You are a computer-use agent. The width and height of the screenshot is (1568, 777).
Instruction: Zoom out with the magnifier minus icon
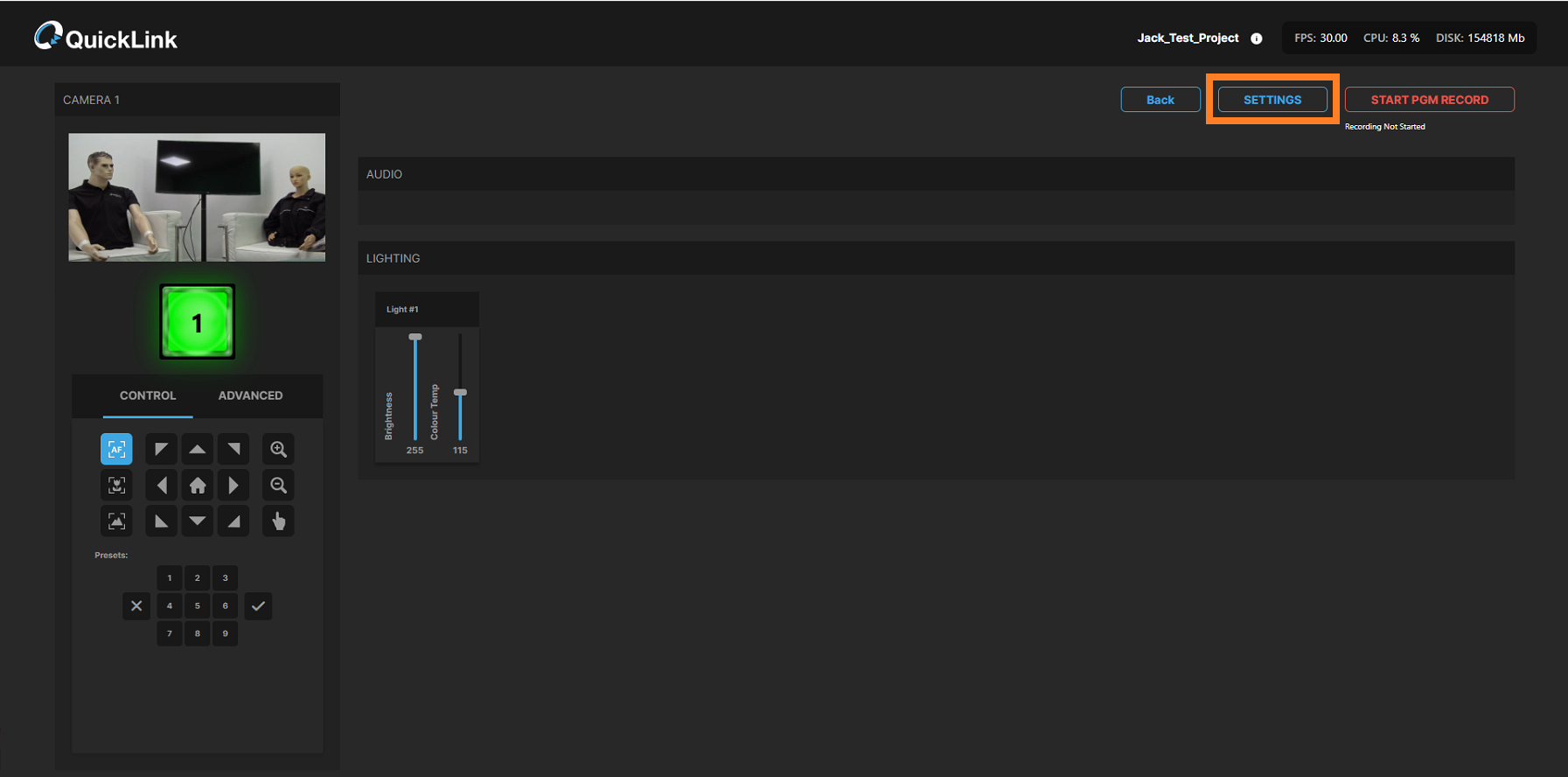(x=278, y=486)
